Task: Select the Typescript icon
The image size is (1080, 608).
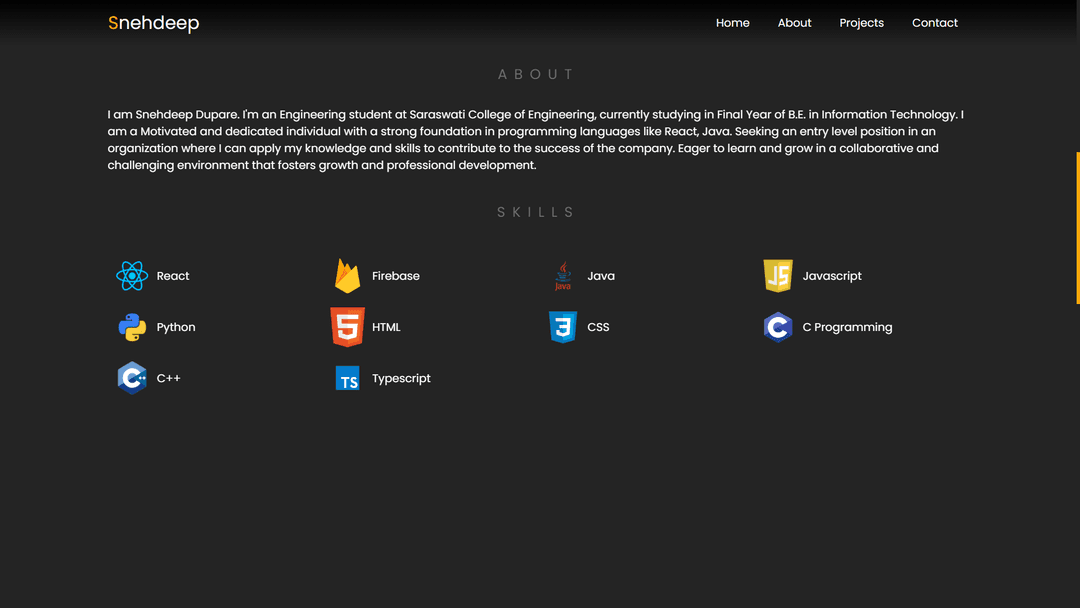Action: tap(347, 378)
